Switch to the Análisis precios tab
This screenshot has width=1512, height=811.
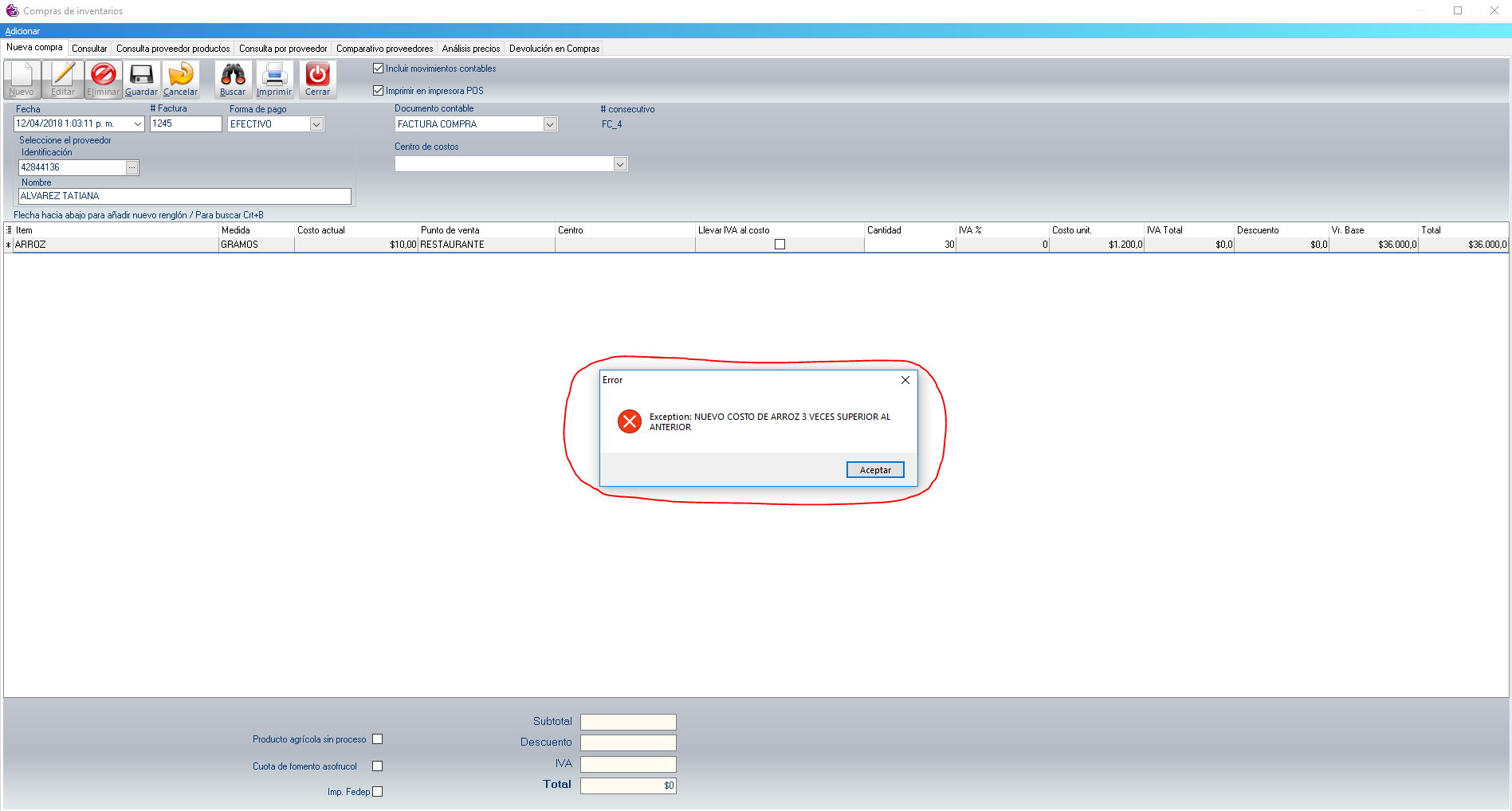(x=471, y=49)
